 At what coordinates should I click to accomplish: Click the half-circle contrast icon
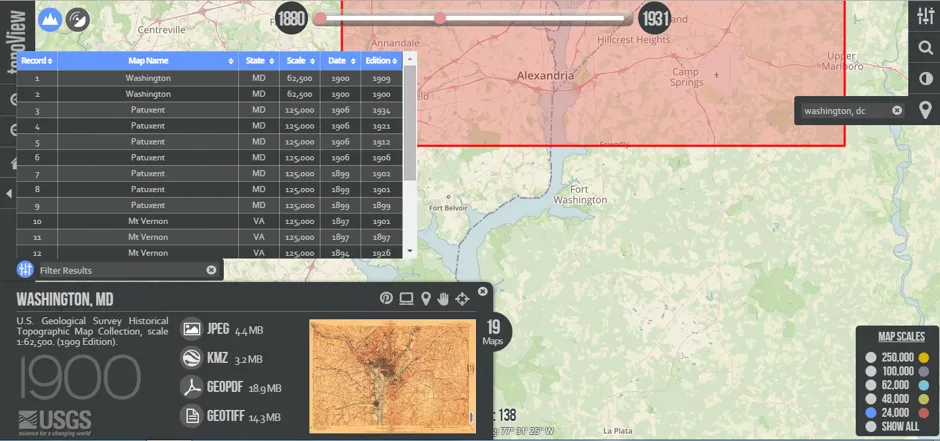[x=923, y=78]
